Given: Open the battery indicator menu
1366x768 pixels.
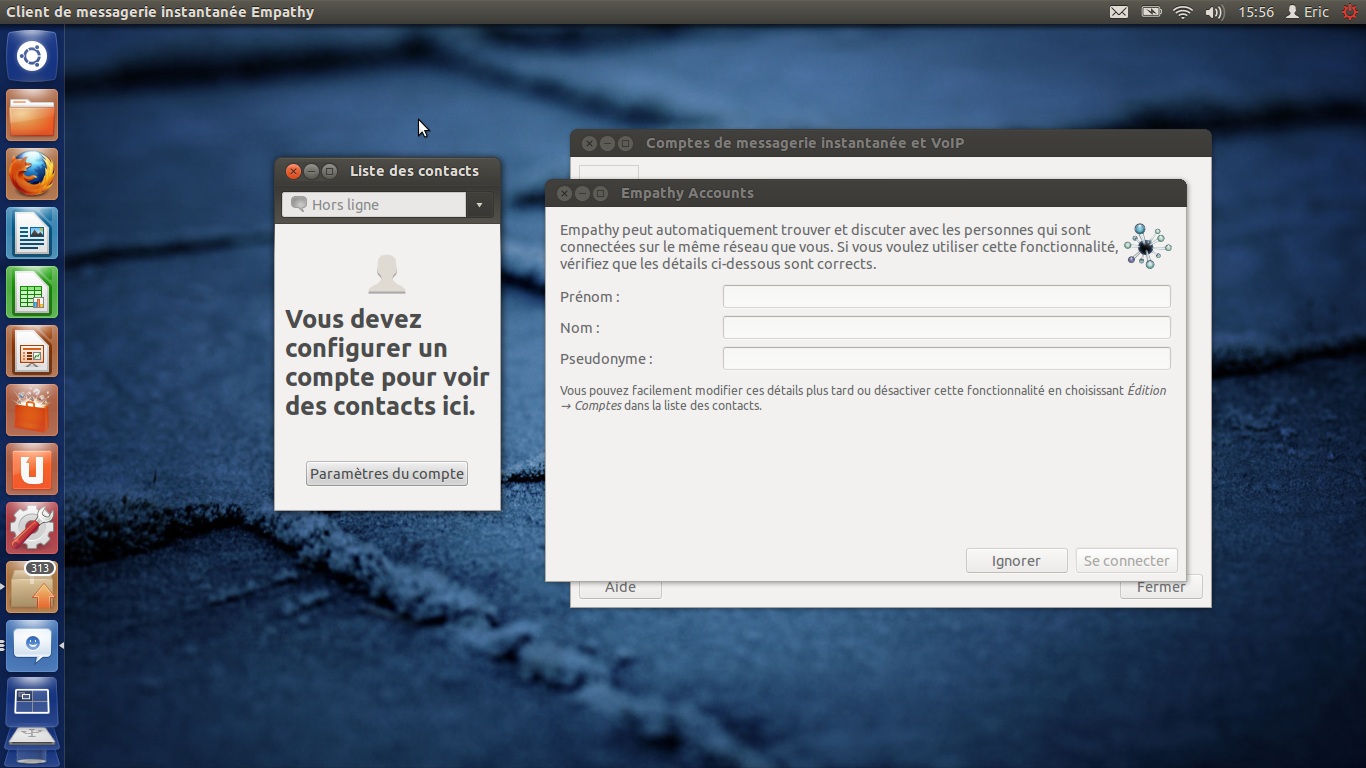Looking at the screenshot, I should (x=1151, y=12).
